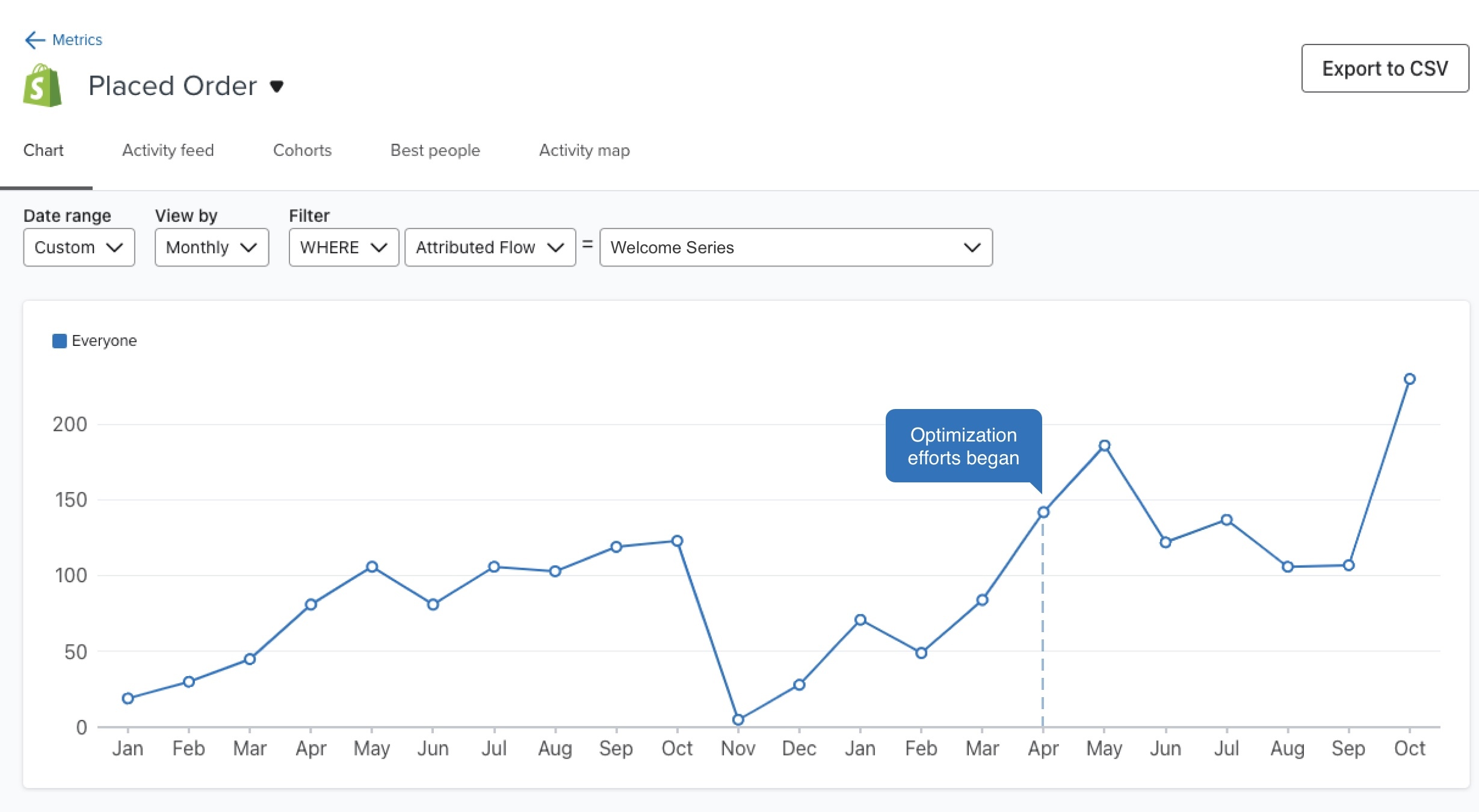Click the Placed Order title text

(x=173, y=86)
